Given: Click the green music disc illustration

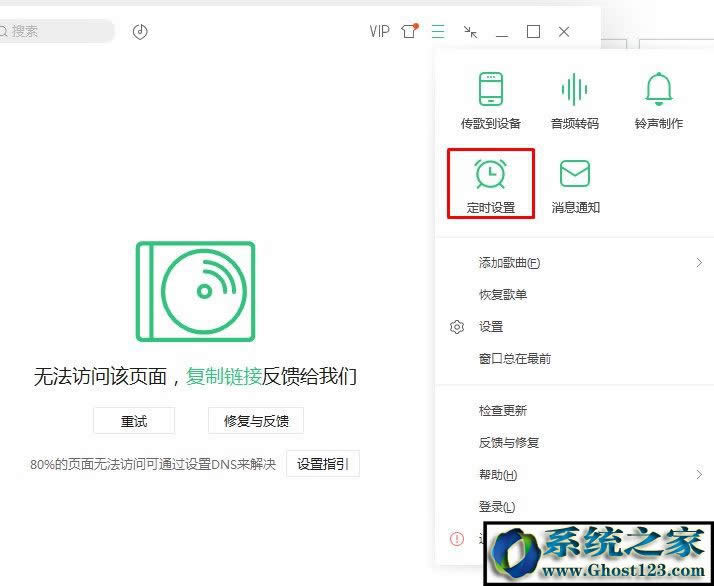Looking at the screenshot, I should click(x=195, y=291).
